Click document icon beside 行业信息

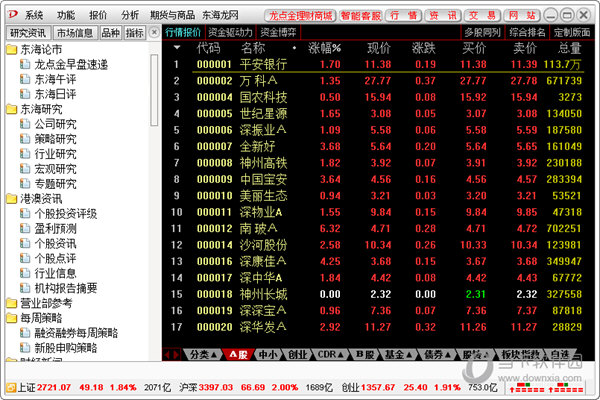25,273
